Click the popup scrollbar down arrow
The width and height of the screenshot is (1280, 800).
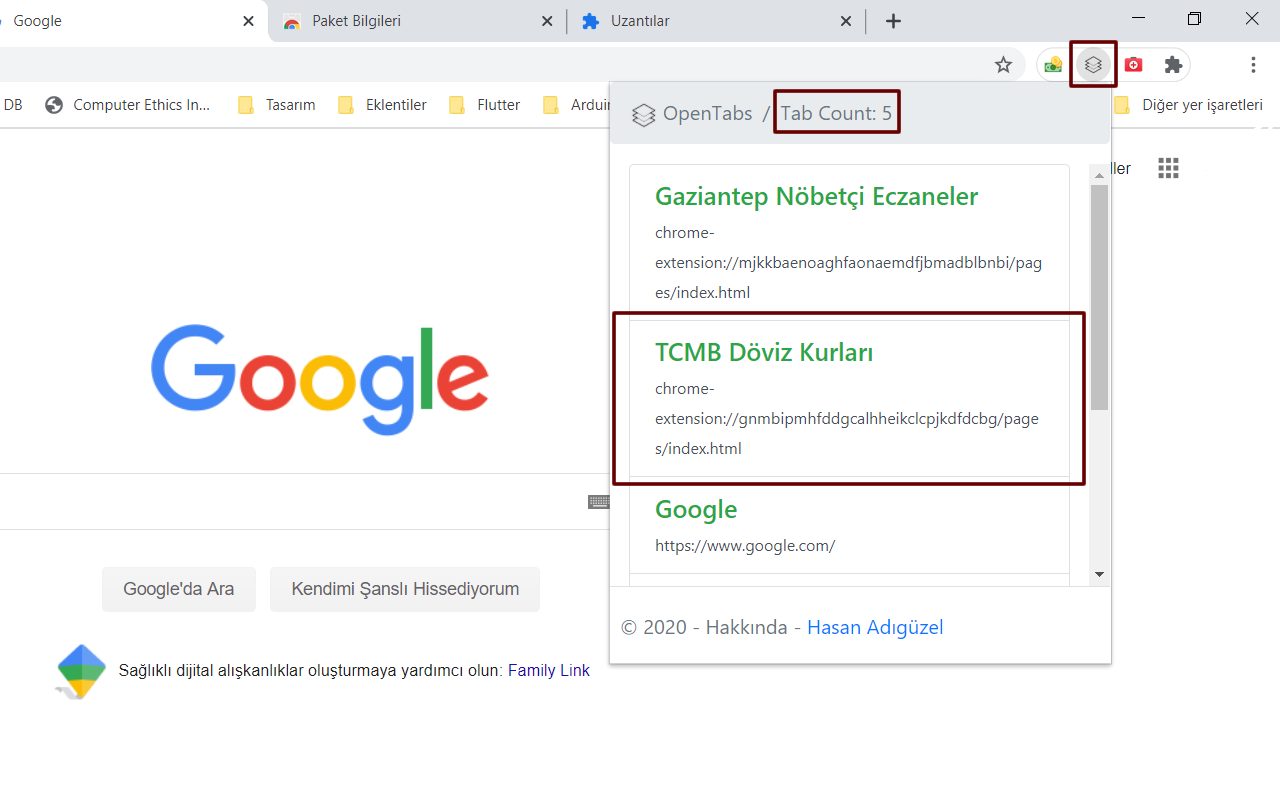1099,574
